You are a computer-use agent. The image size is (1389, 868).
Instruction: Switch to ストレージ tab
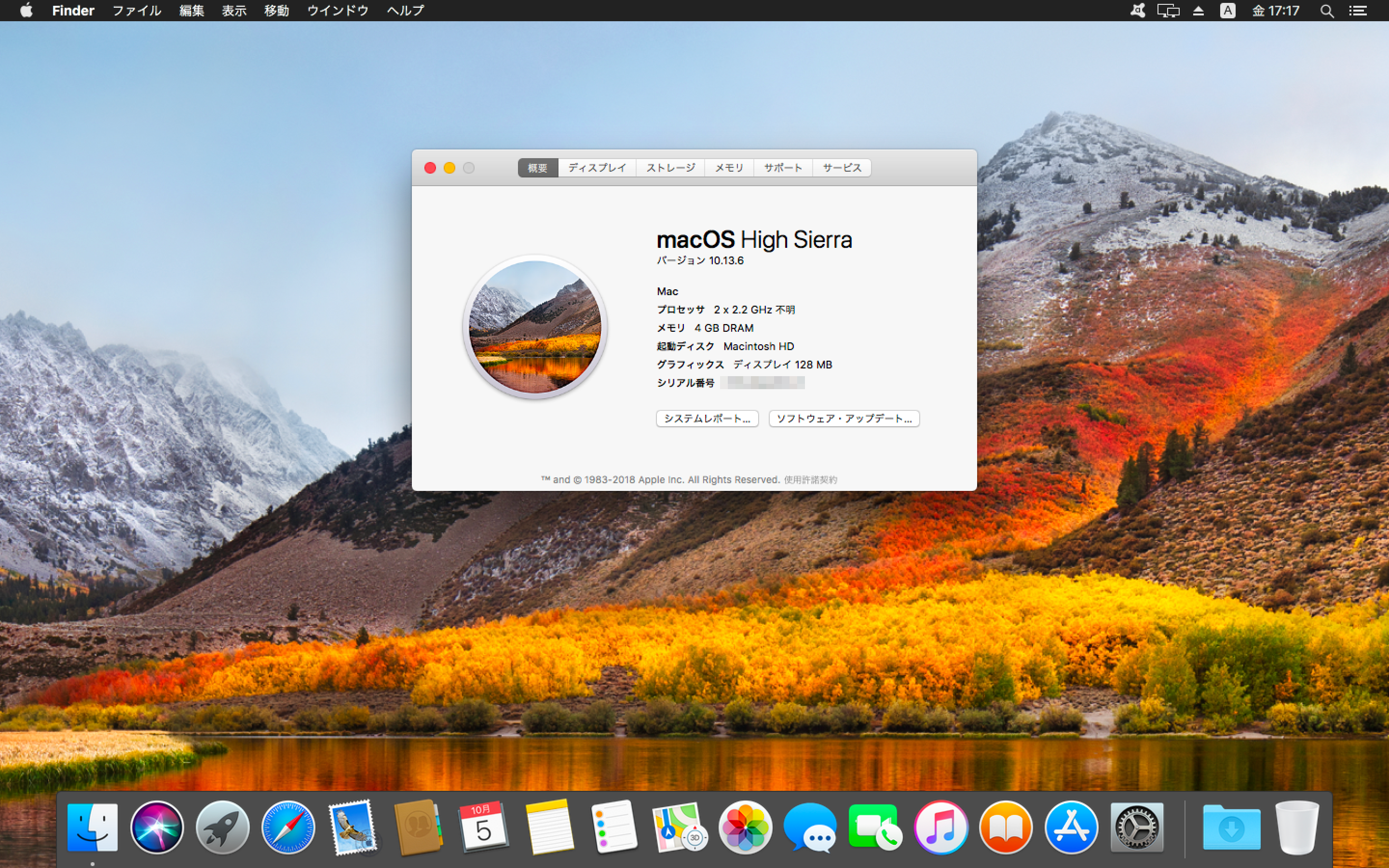(x=670, y=168)
